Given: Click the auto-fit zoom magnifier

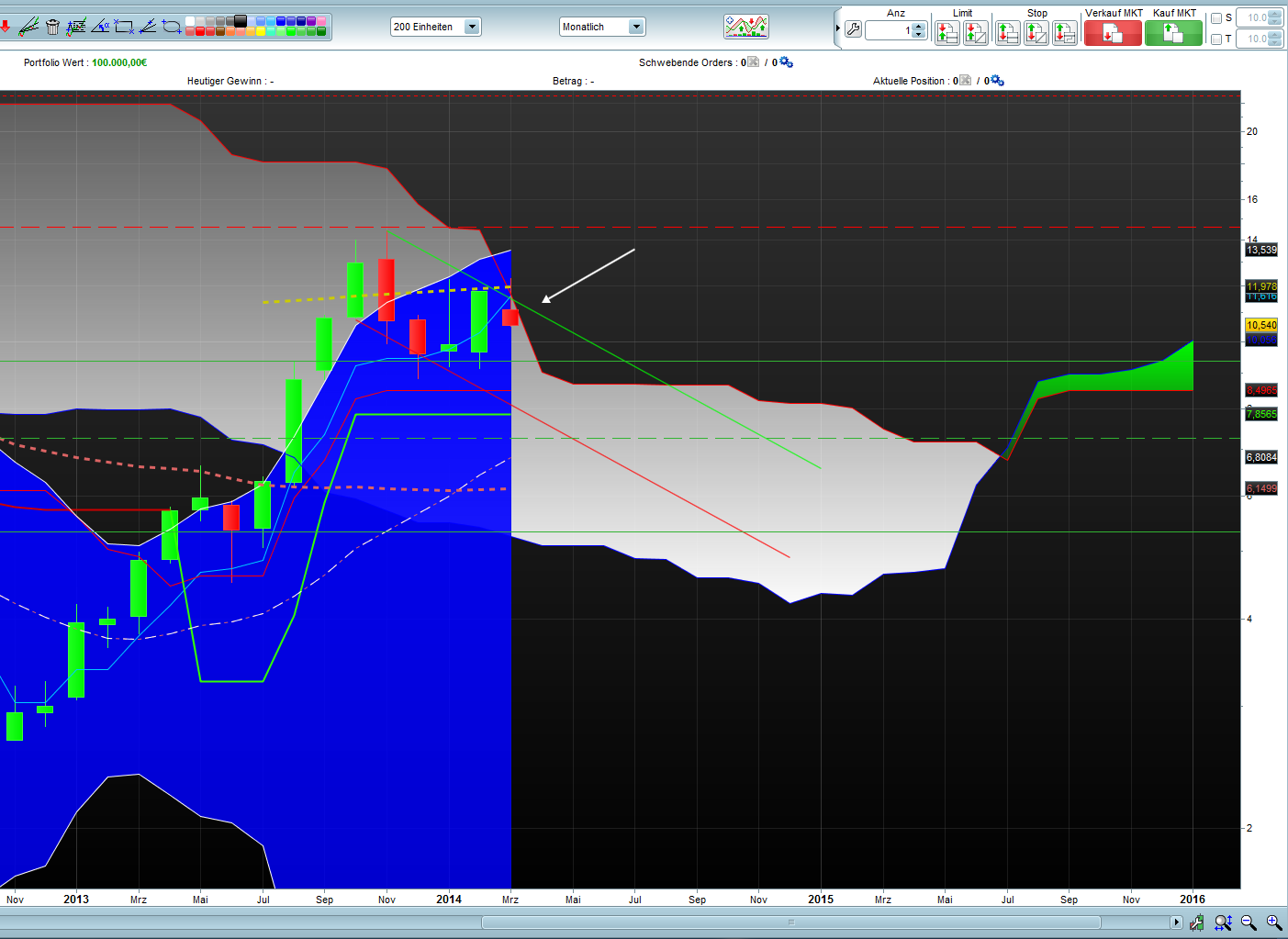Looking at the screenshot, I should click(x=1223, y=922).
